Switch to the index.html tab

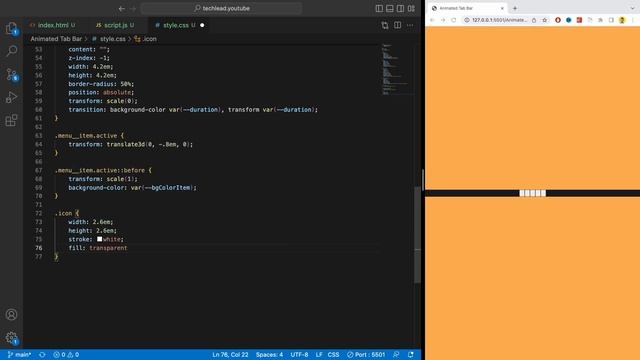[x=53, y=25]
